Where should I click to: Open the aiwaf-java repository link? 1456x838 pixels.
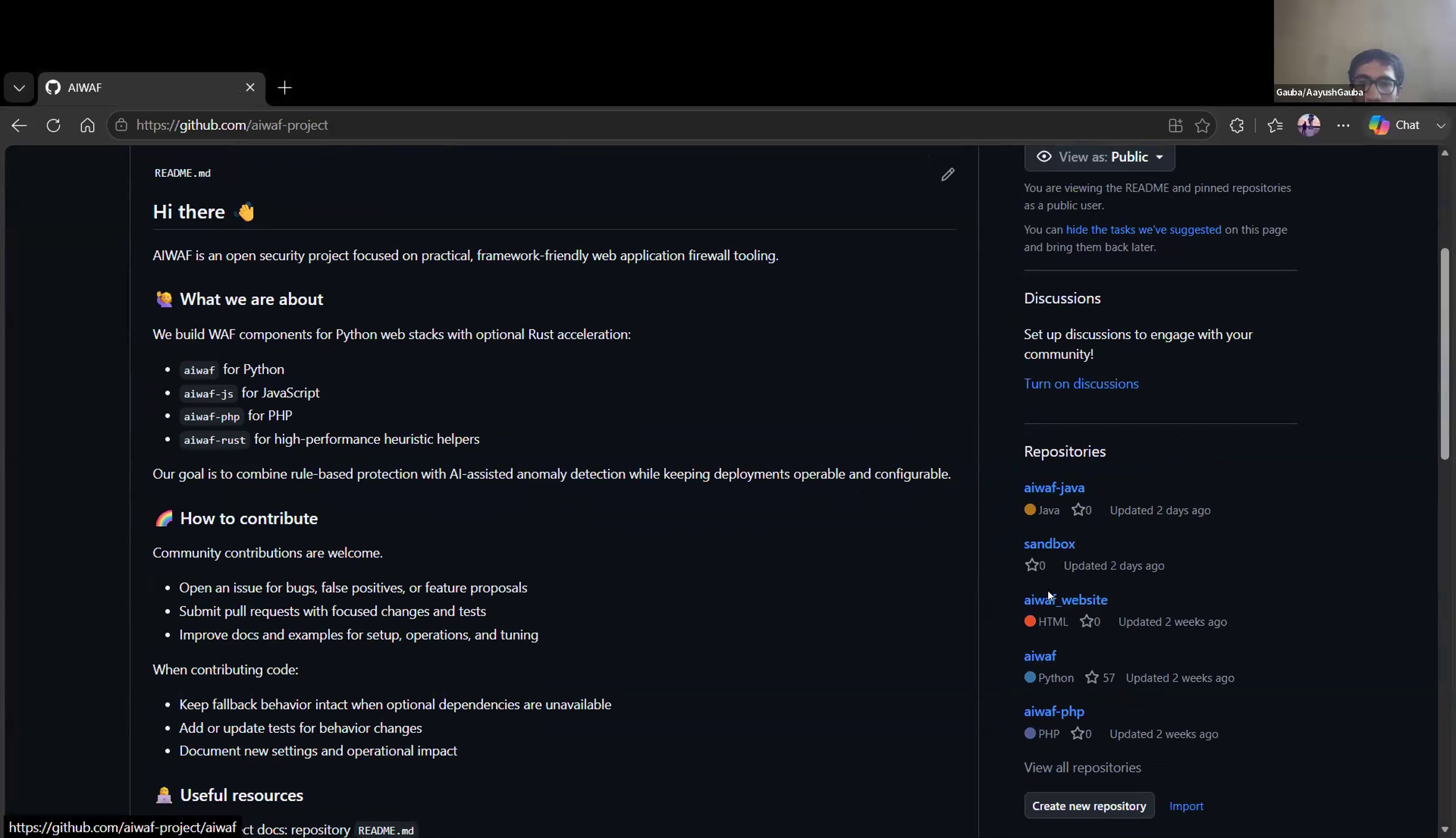click(x=1054, y=488)
